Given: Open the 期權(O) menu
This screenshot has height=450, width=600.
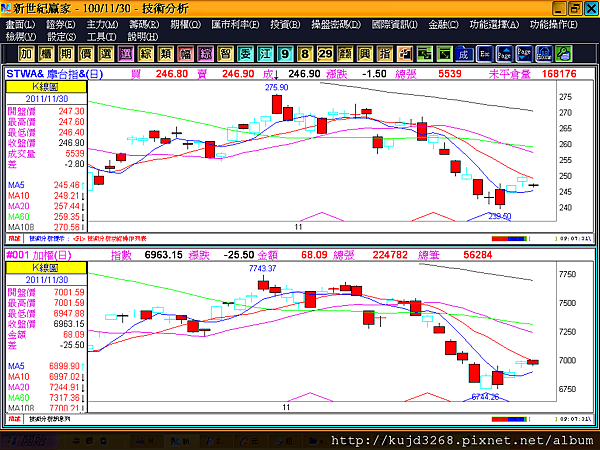Looking at the screenshot, I should tap(186, 24).
